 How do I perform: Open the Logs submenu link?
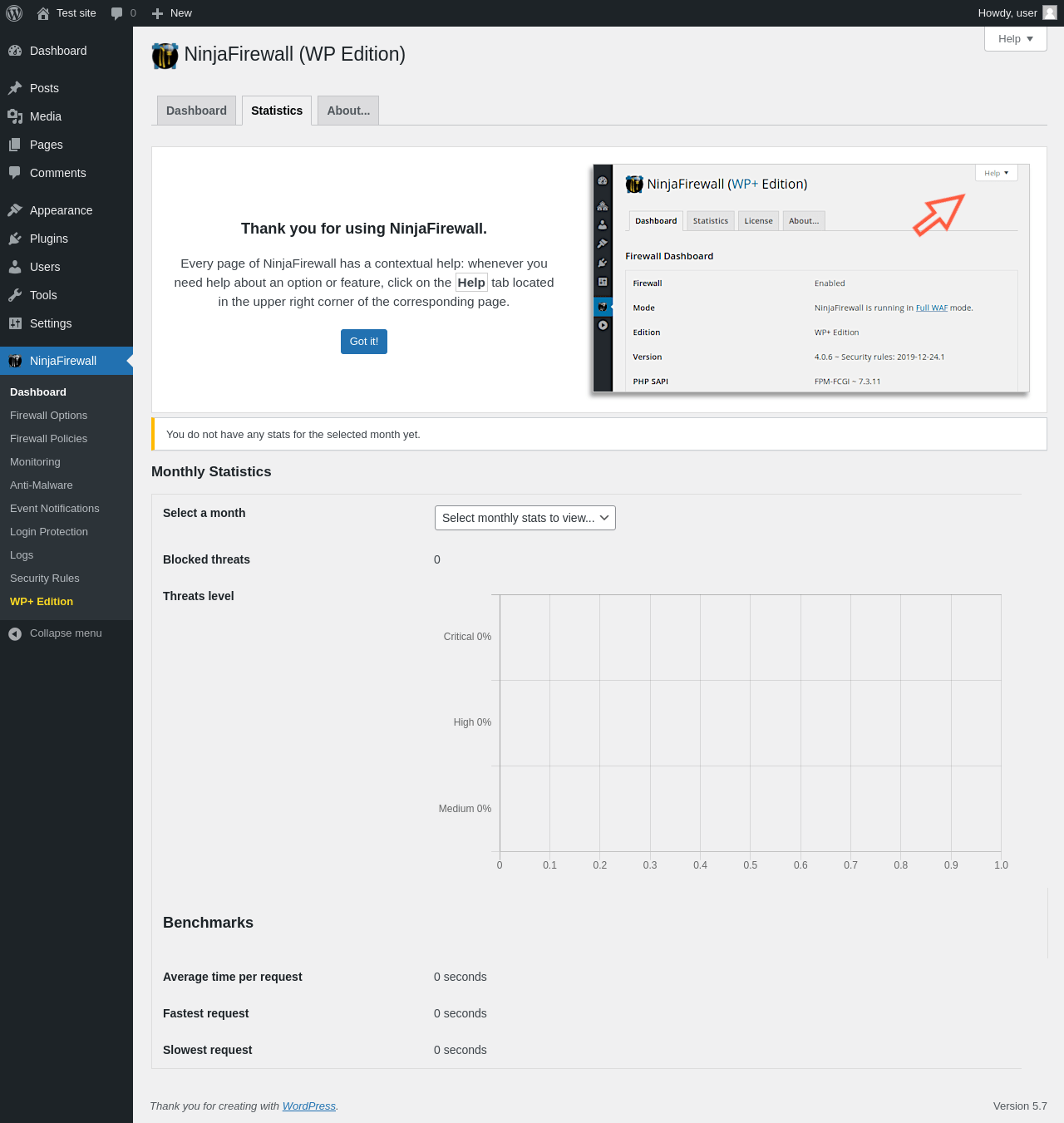[22, 555]
